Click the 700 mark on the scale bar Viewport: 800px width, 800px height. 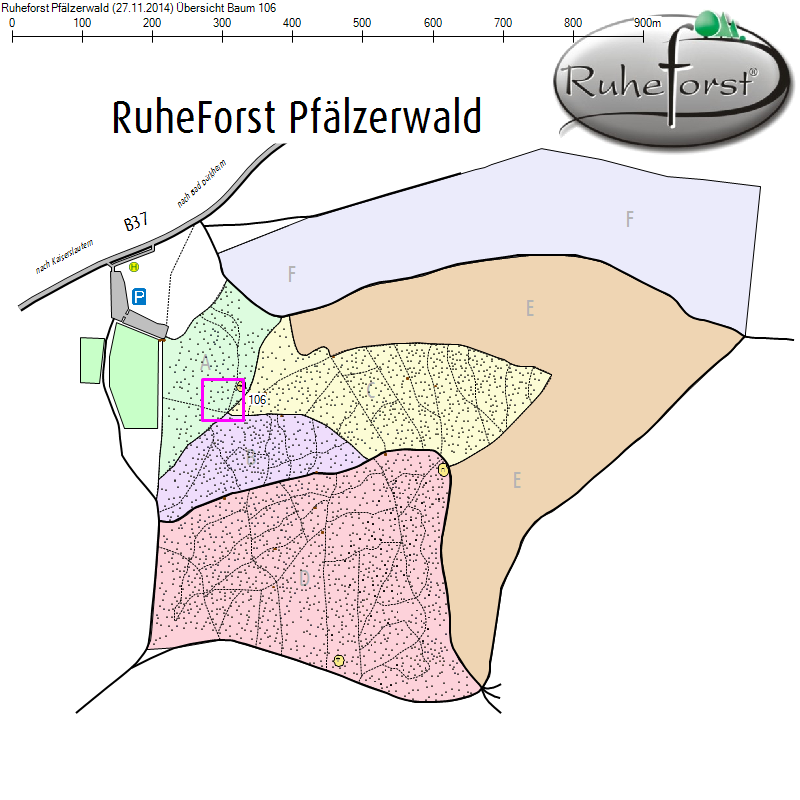(x=503, y=23)
